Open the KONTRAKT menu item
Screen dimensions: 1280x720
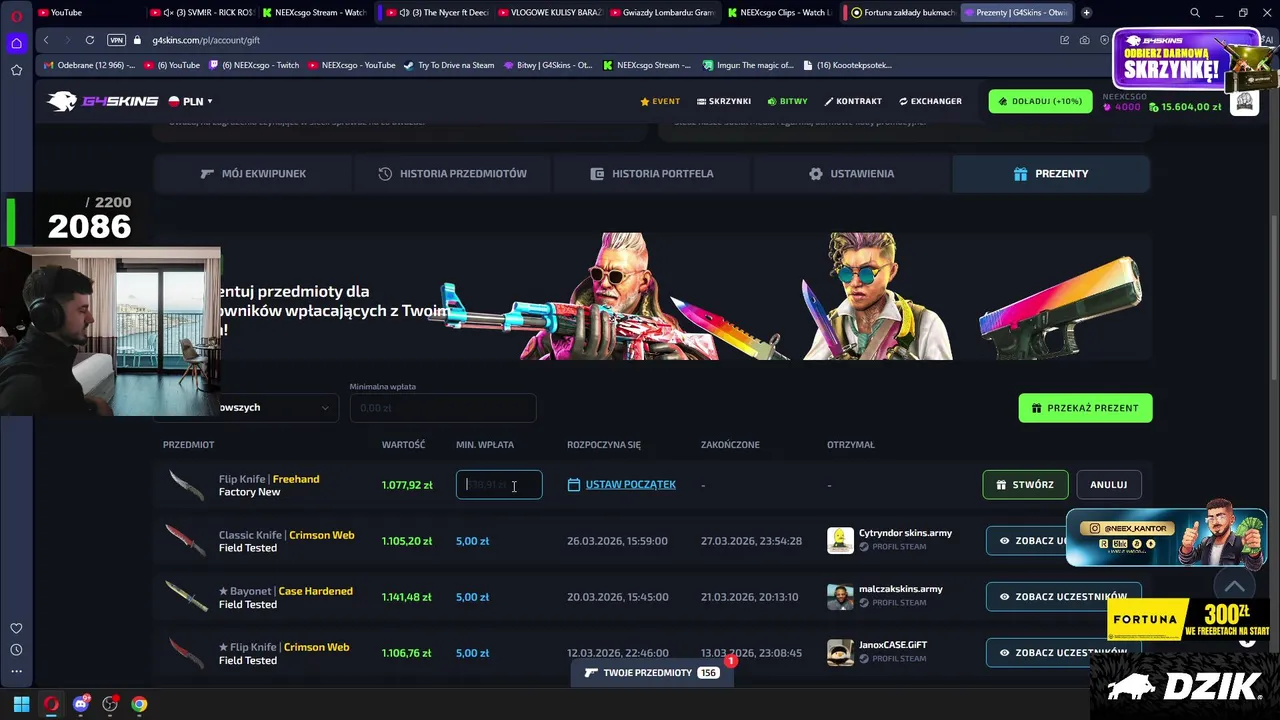pos(853,101)
